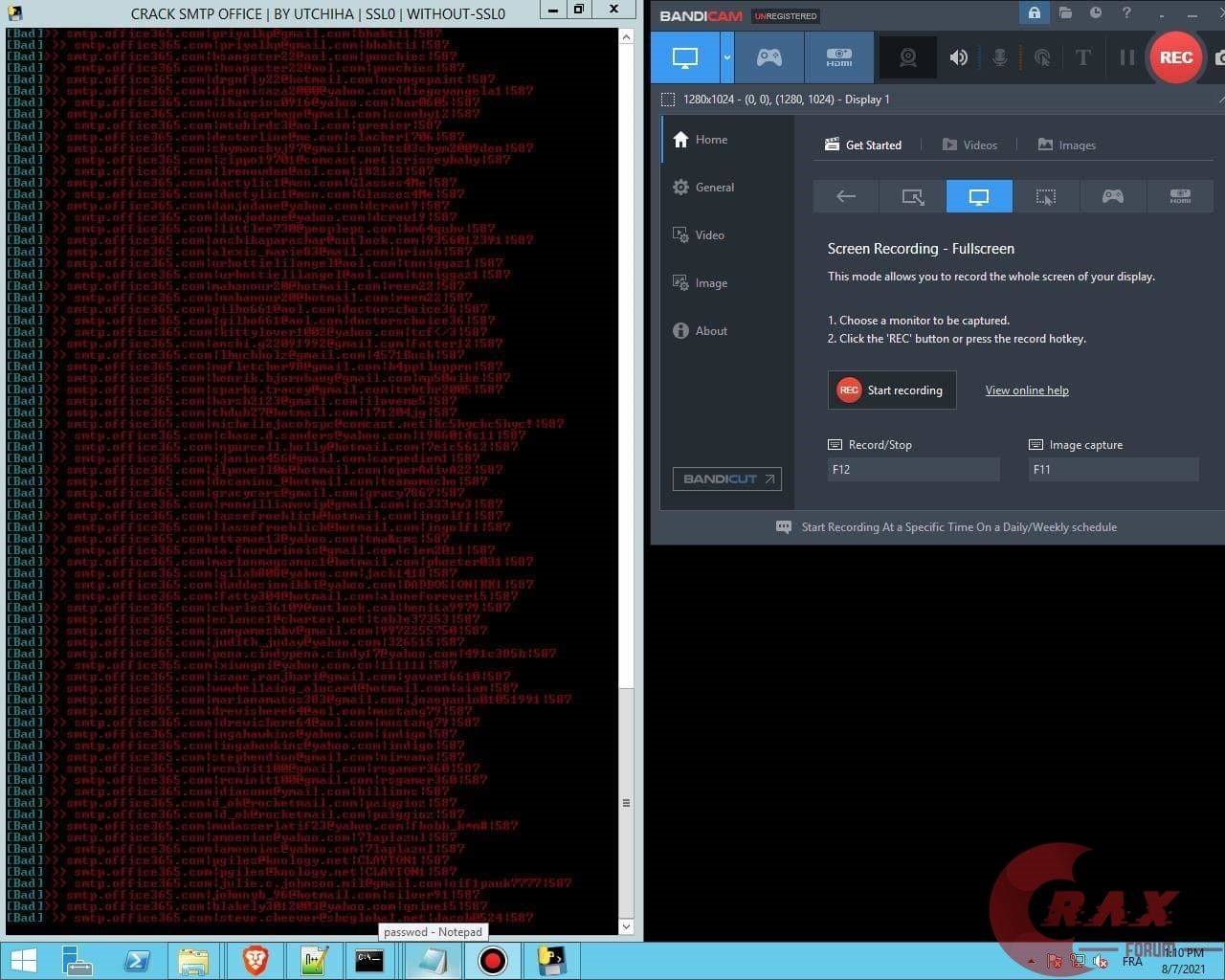The image size is (1225, 980).
Task: Click scroll up arrow in crack console
Action: 627,37
